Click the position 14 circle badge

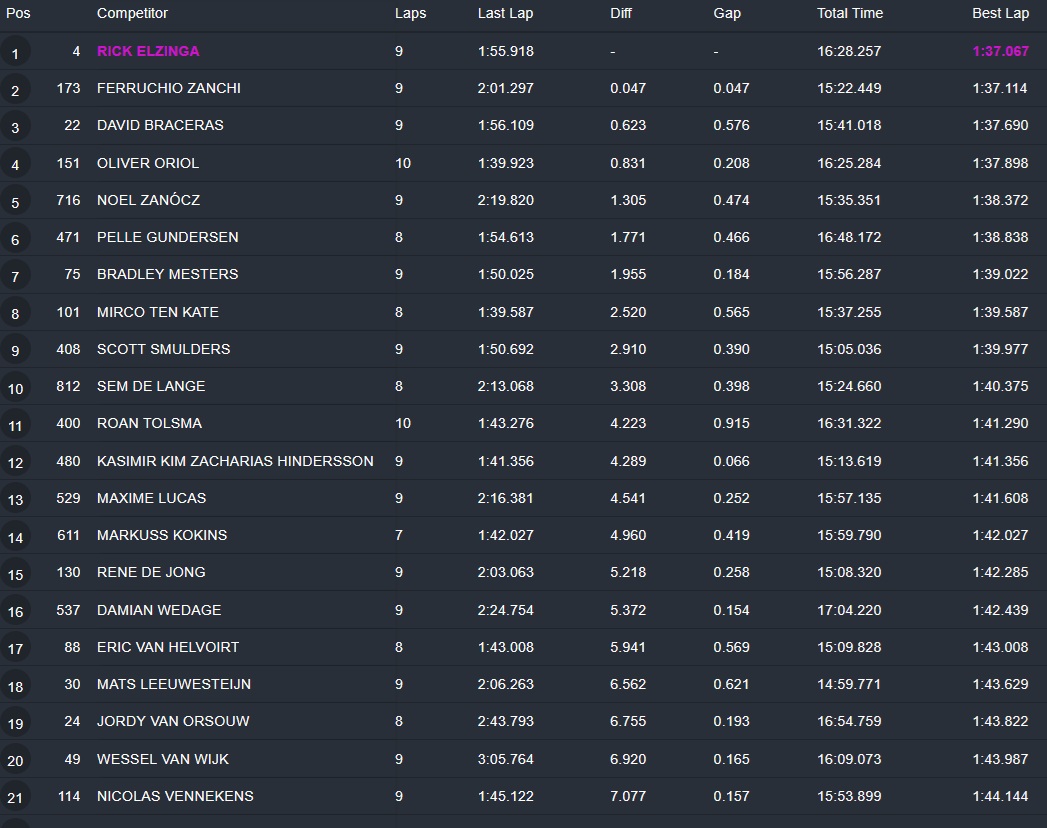pyautogui.click(x=15, y=536)
